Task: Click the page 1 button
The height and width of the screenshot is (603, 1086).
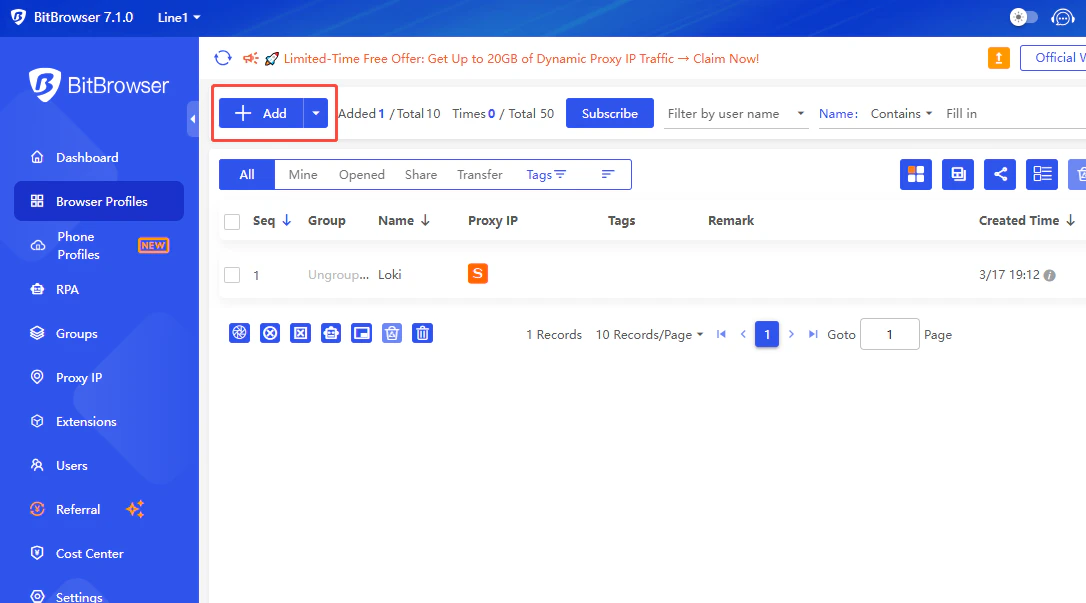Action: [767, 334]
